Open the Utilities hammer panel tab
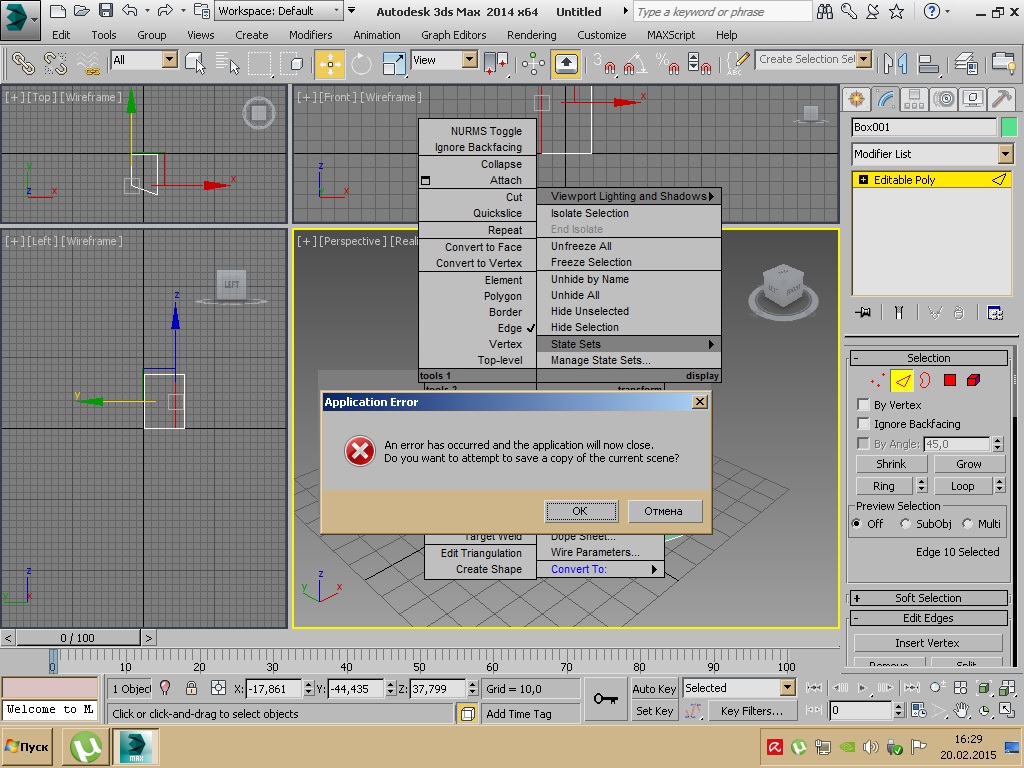The width and height of the screenshot is (1024, 768). click(x=1000, y=98)
